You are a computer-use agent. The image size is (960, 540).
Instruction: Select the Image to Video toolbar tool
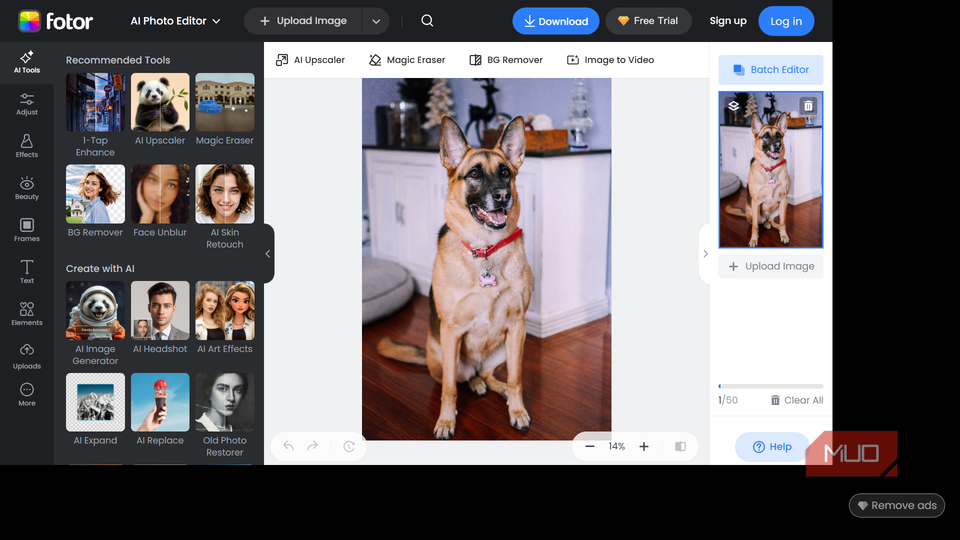point(610,60)
